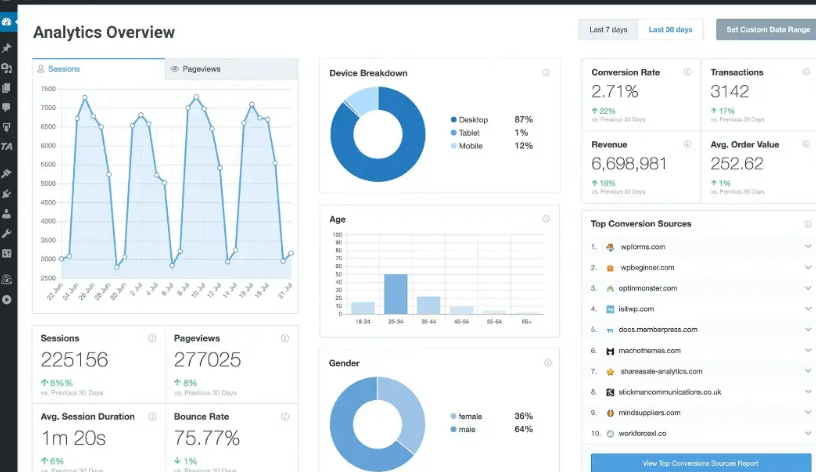
Task: Click the info icon on Conversion Rate card
Action: (x=686, y=73)
